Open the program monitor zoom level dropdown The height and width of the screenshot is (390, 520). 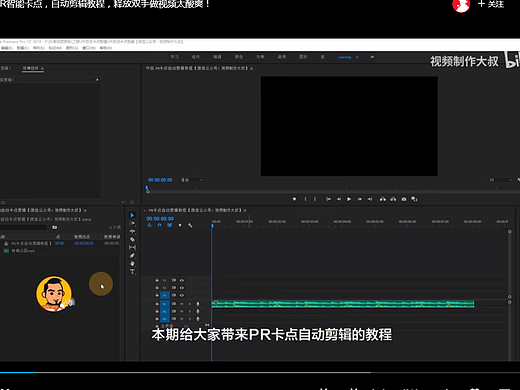(192, 180)
